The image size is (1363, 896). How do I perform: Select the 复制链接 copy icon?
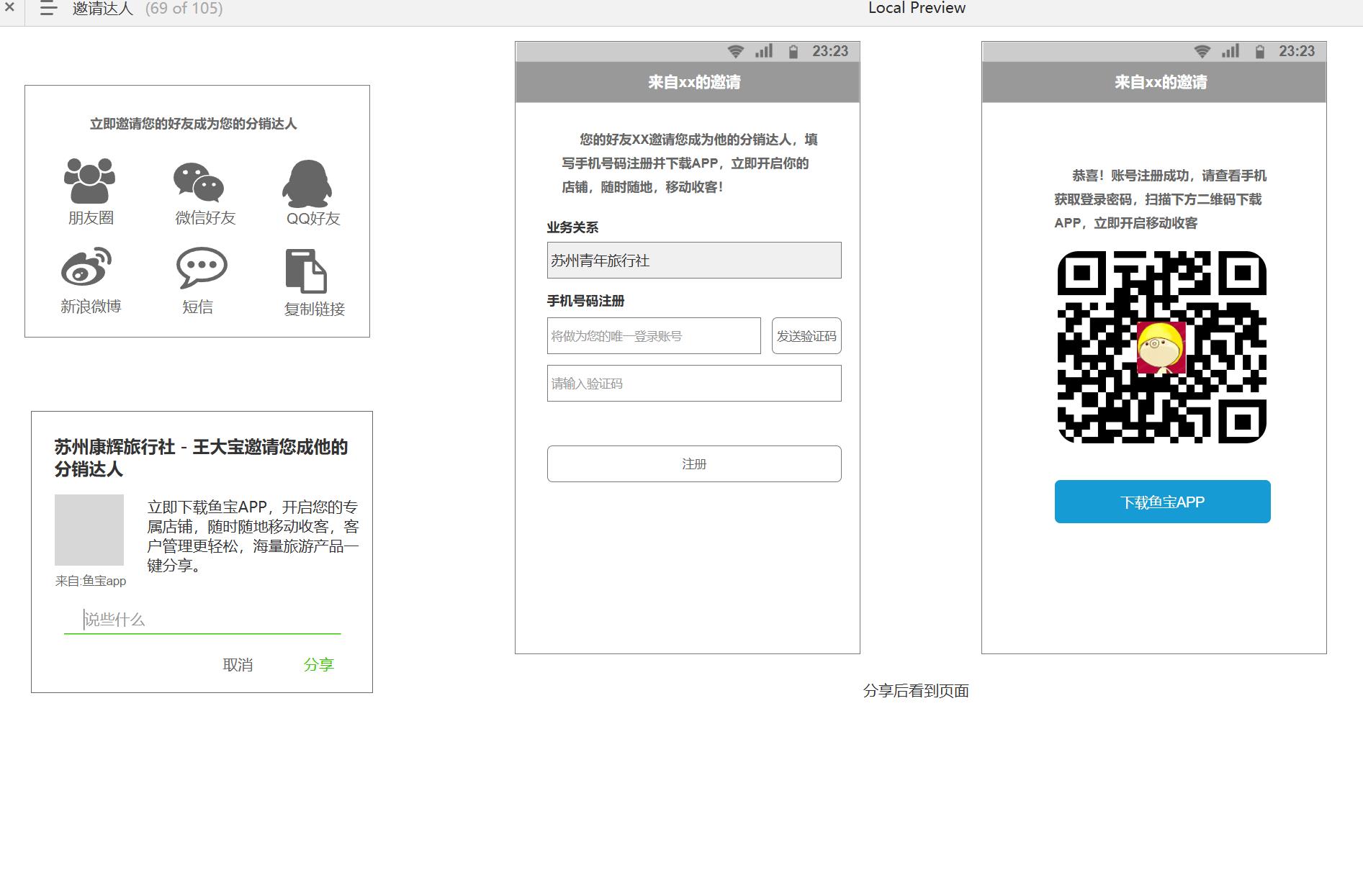coord(306,271)
